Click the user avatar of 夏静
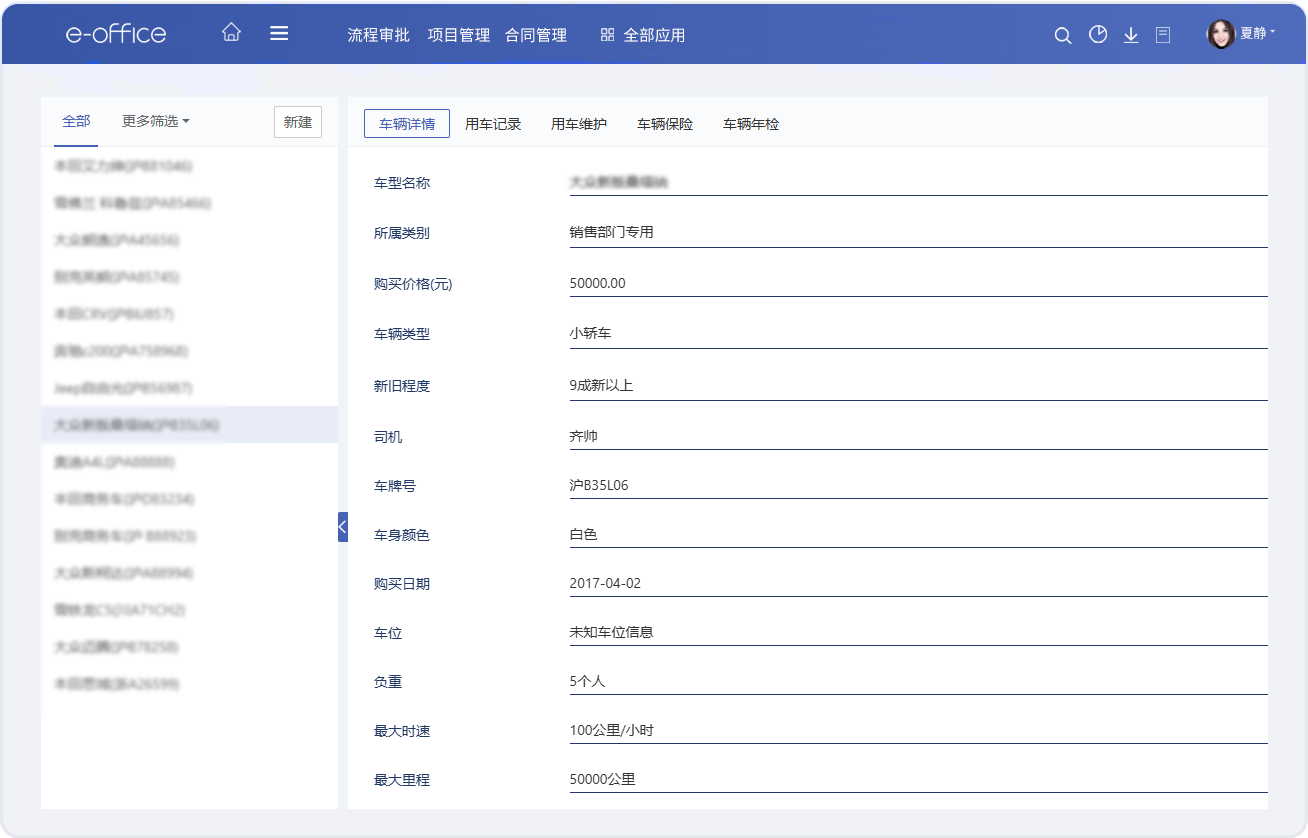Screen dimensions: 1308x838 (x=1221, y=34)
